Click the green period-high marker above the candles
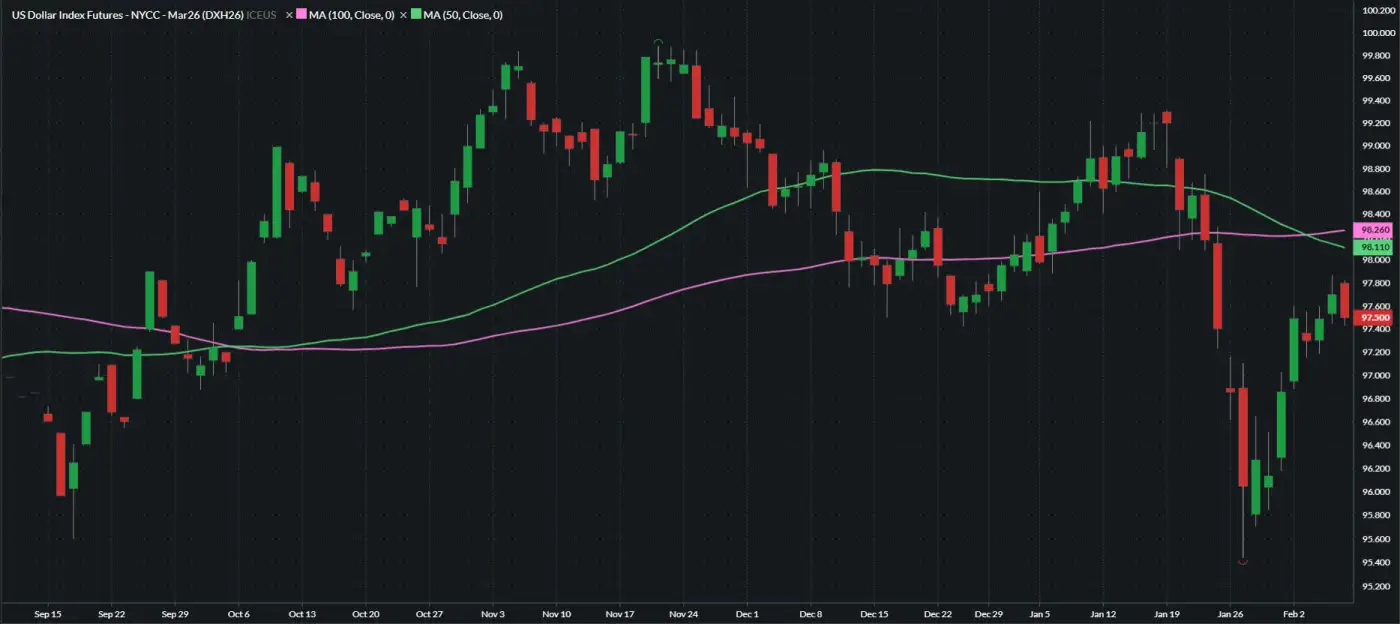This screenshot has width=1400, height=624. 657,42
